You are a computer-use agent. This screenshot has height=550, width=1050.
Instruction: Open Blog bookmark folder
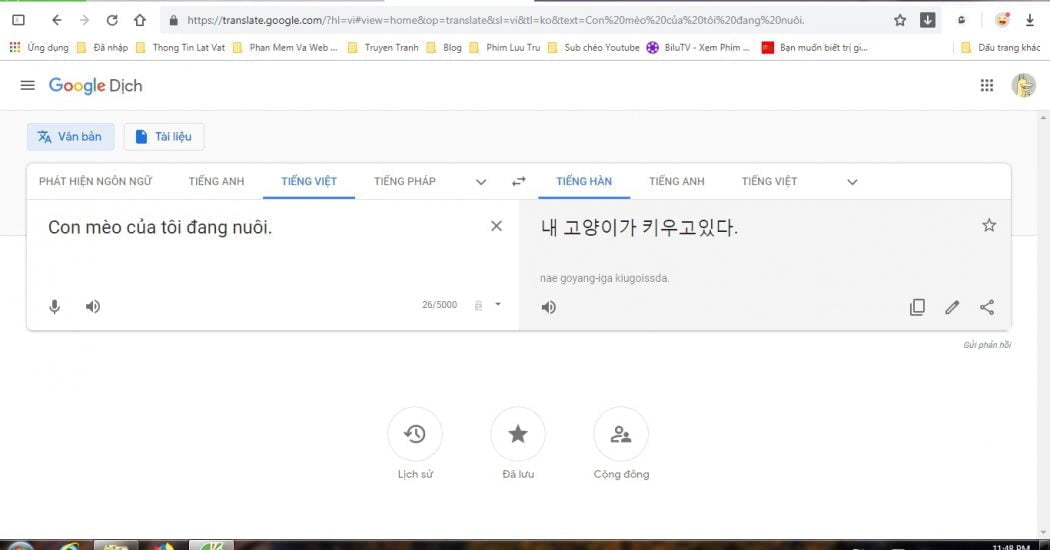444,48
